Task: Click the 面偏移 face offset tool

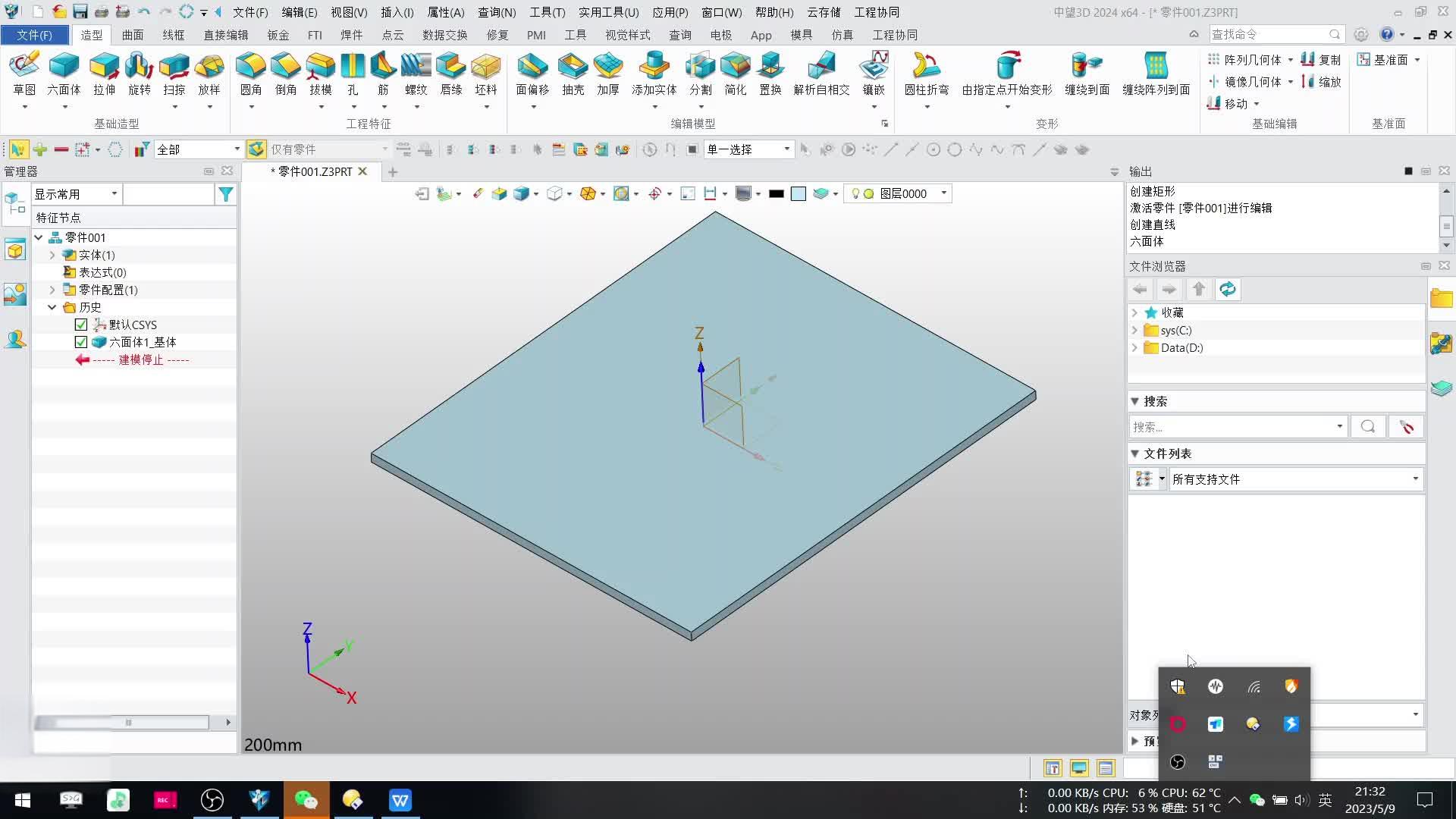Action: (x=532, y=74)
